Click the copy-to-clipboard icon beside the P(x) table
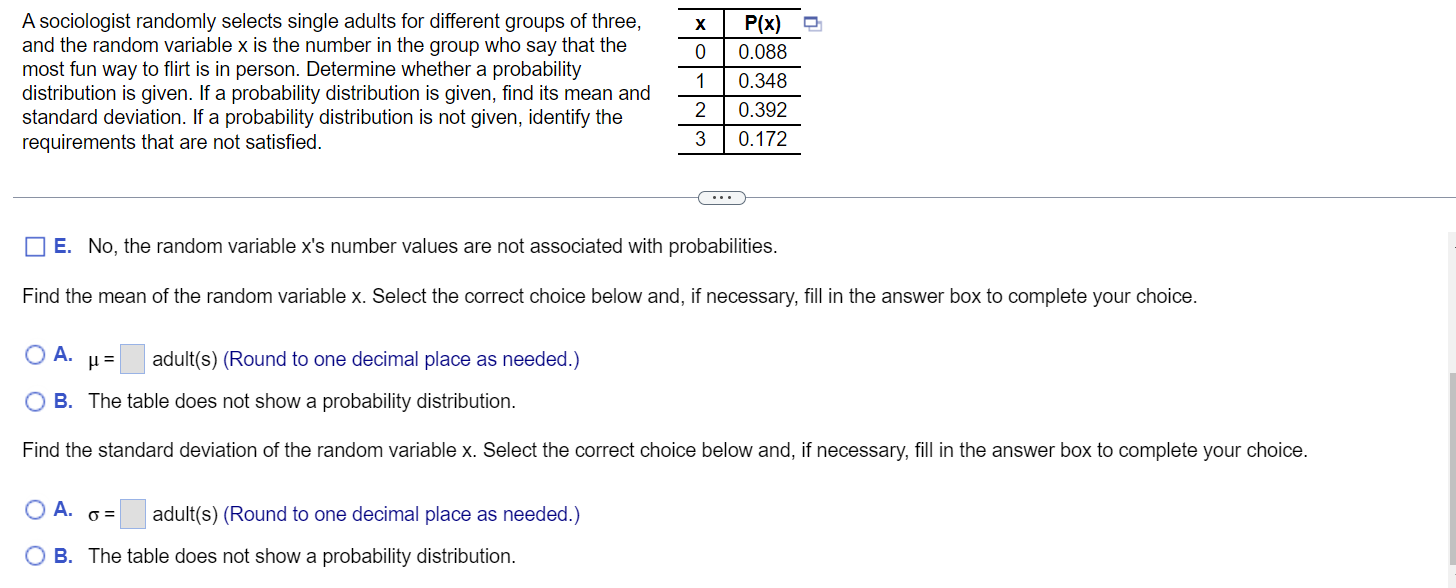Image resolution: width=1456 pixels, height=588 pixels. (x=812, y=23)
